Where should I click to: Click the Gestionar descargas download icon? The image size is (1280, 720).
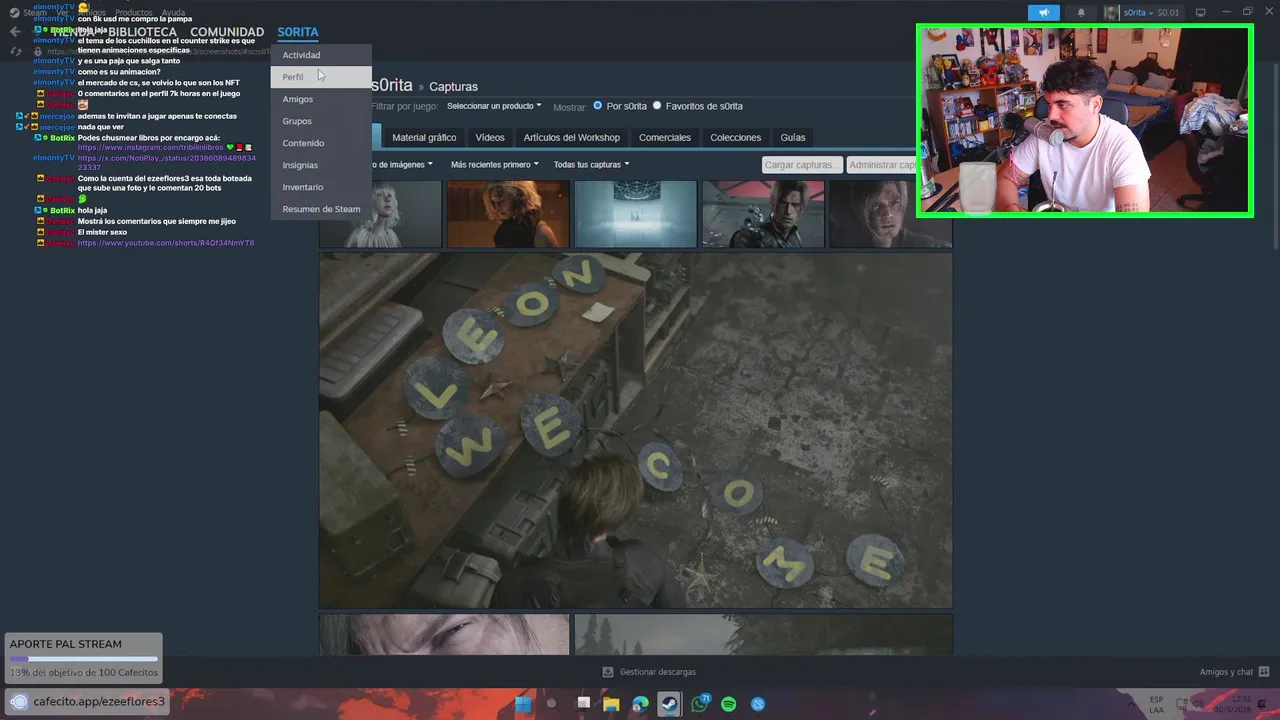click(x=608, y=672)
